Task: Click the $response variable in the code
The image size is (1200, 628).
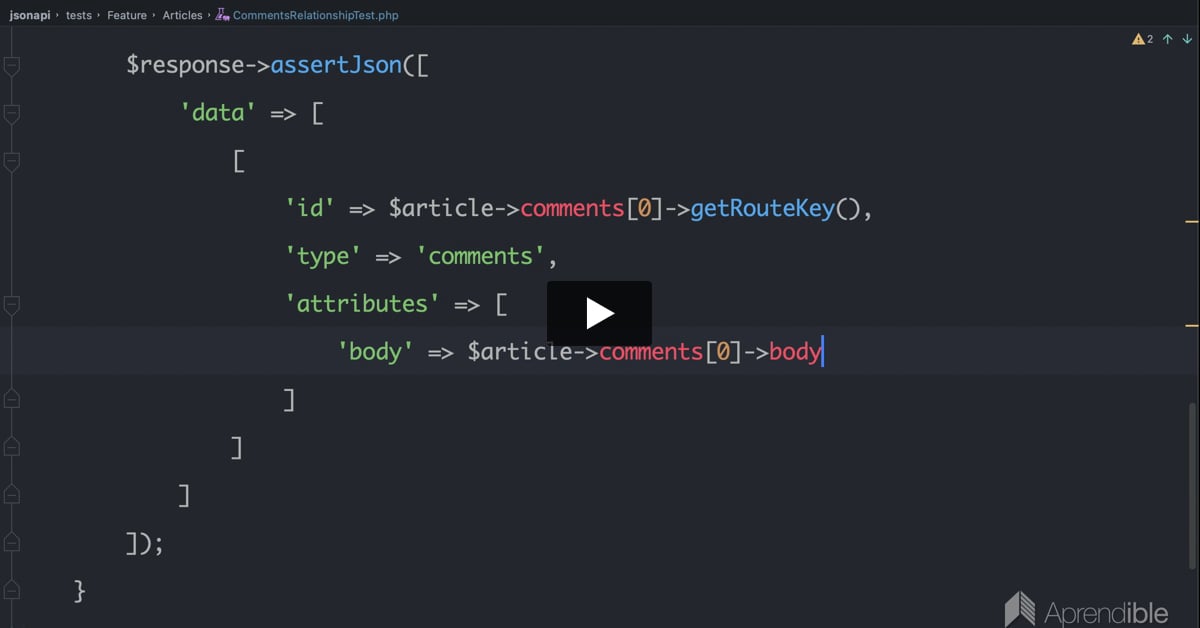Action: 184,65
